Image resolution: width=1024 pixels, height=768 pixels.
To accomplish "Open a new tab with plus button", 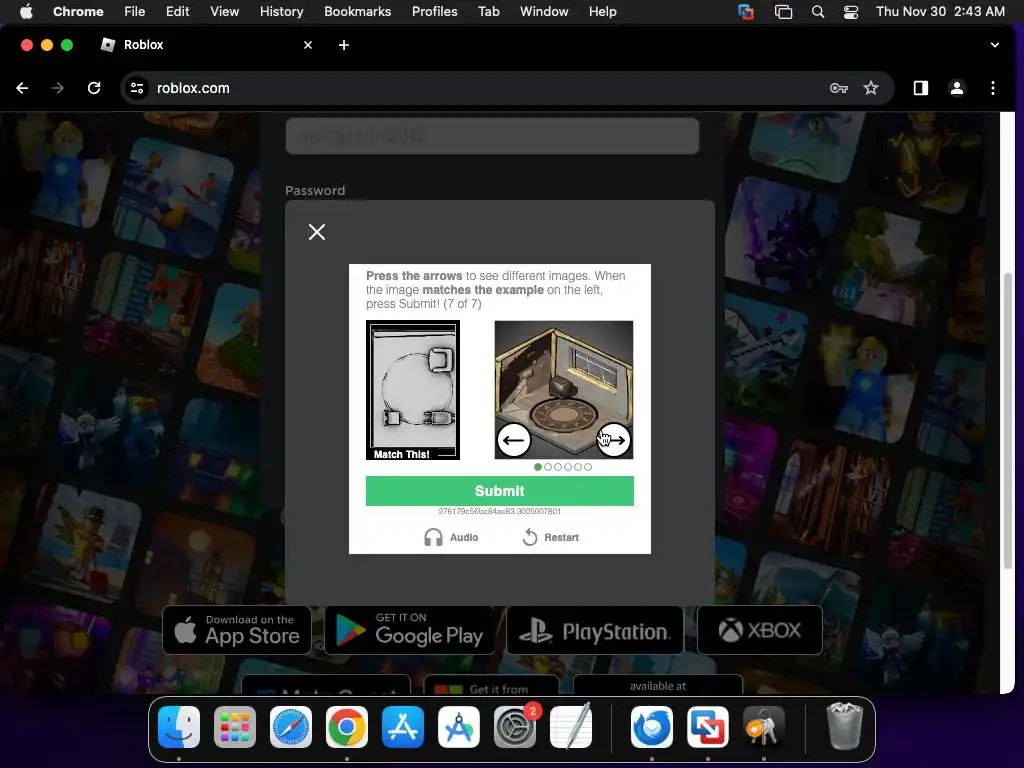I will click(344, 45).
